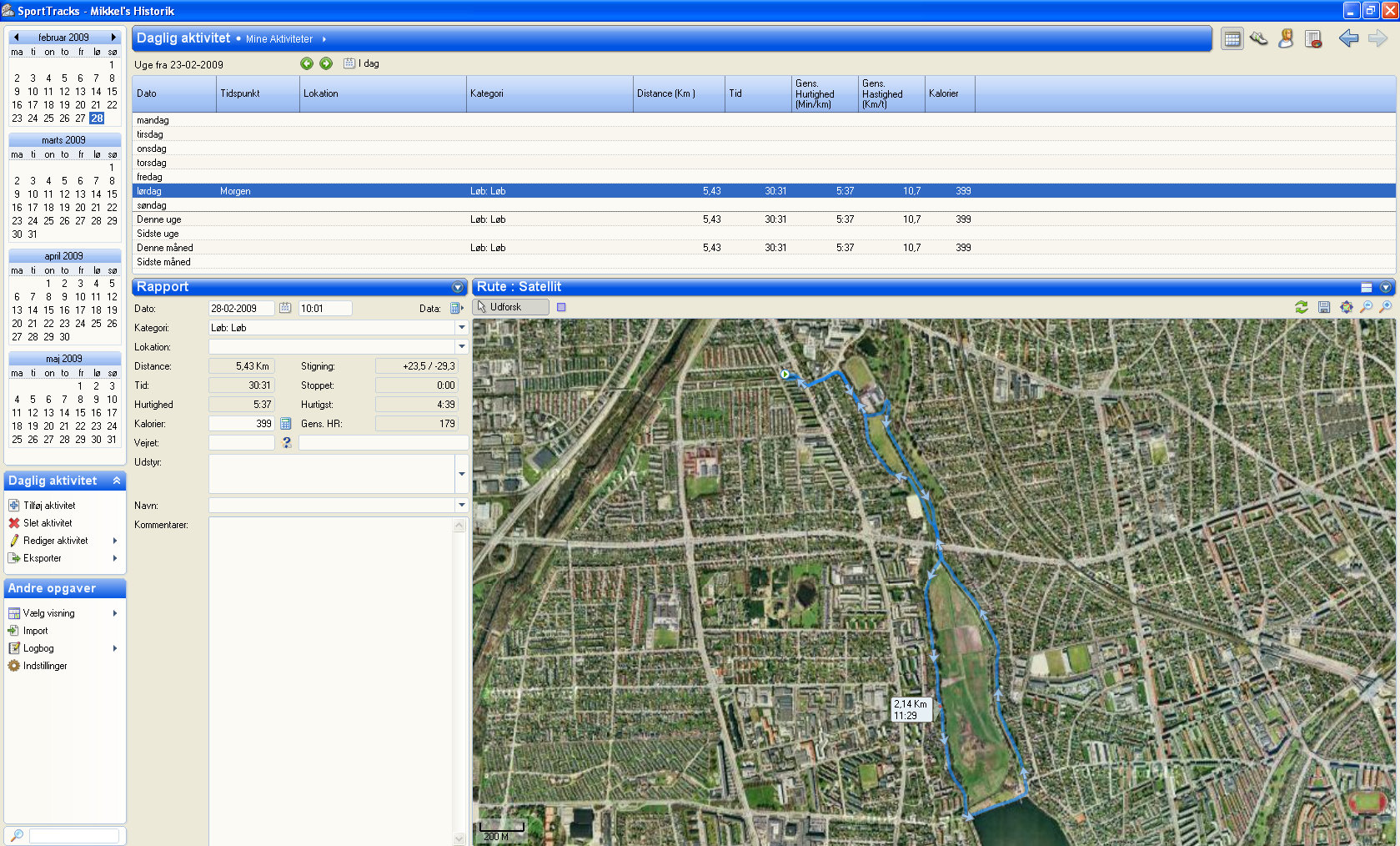Click the athlete profile icon
The width and height of the screenshot is (1400, 846).
click(x=1286, y=38)
